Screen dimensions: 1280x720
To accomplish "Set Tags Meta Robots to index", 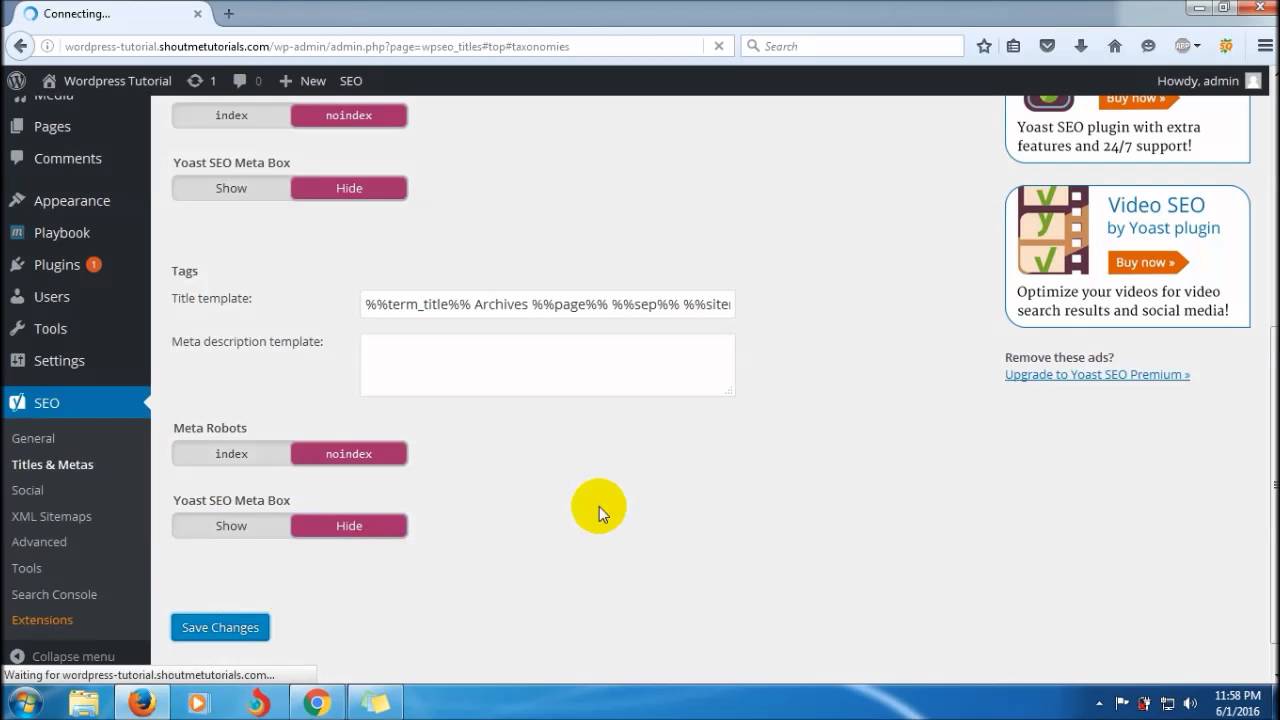I will click(231, 454).
